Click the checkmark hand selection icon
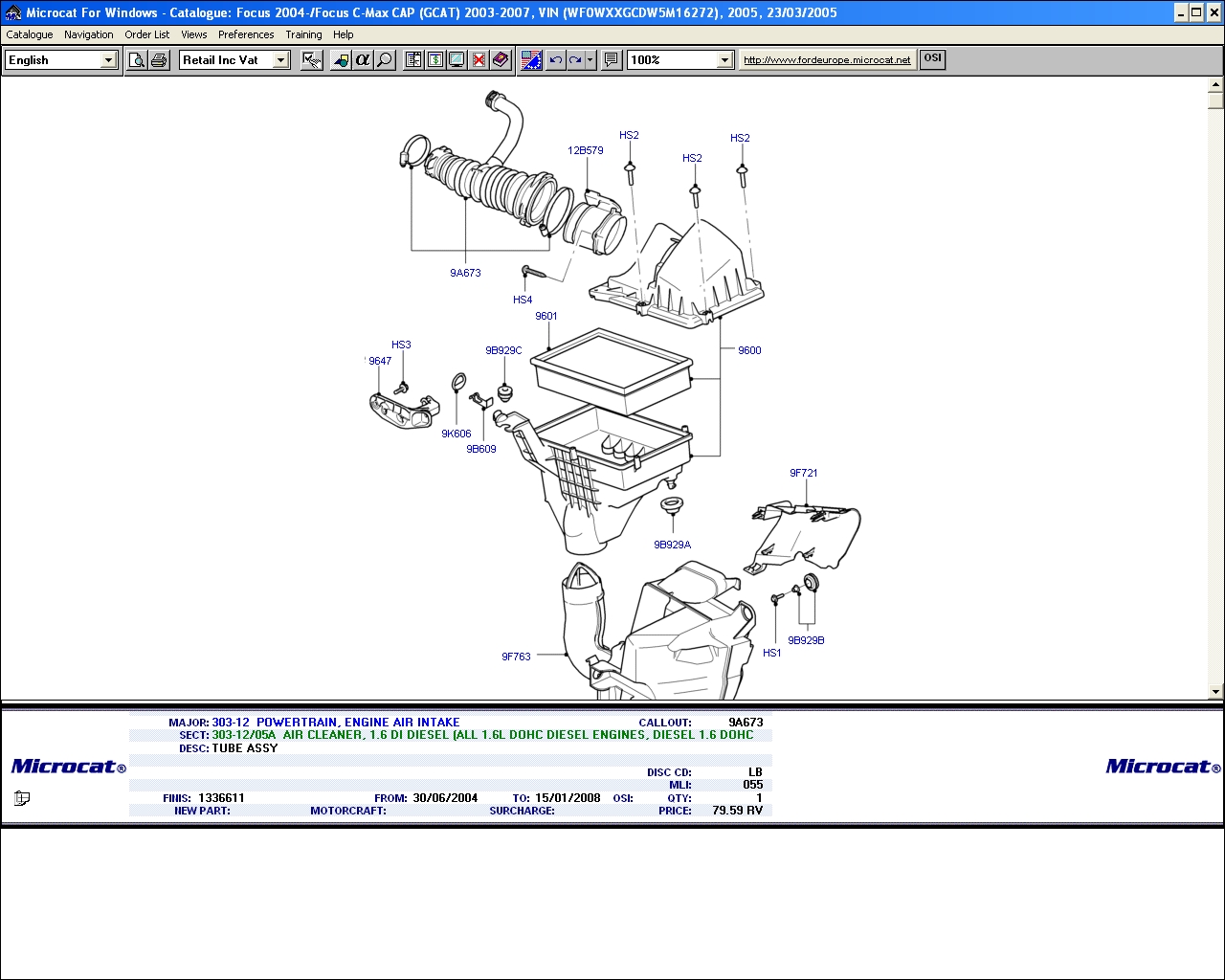Screen dimensions: 1225x980 coord(312,60)
